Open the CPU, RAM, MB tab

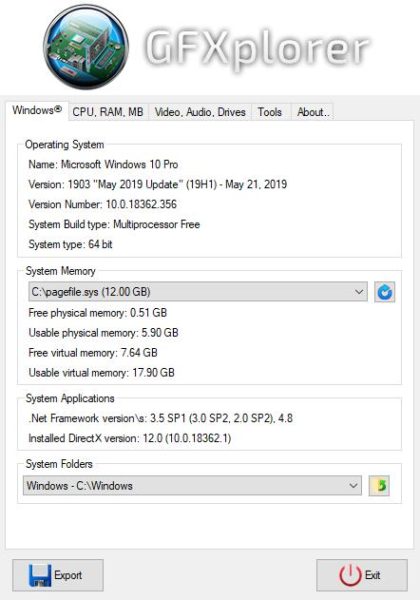coord(108,112)
